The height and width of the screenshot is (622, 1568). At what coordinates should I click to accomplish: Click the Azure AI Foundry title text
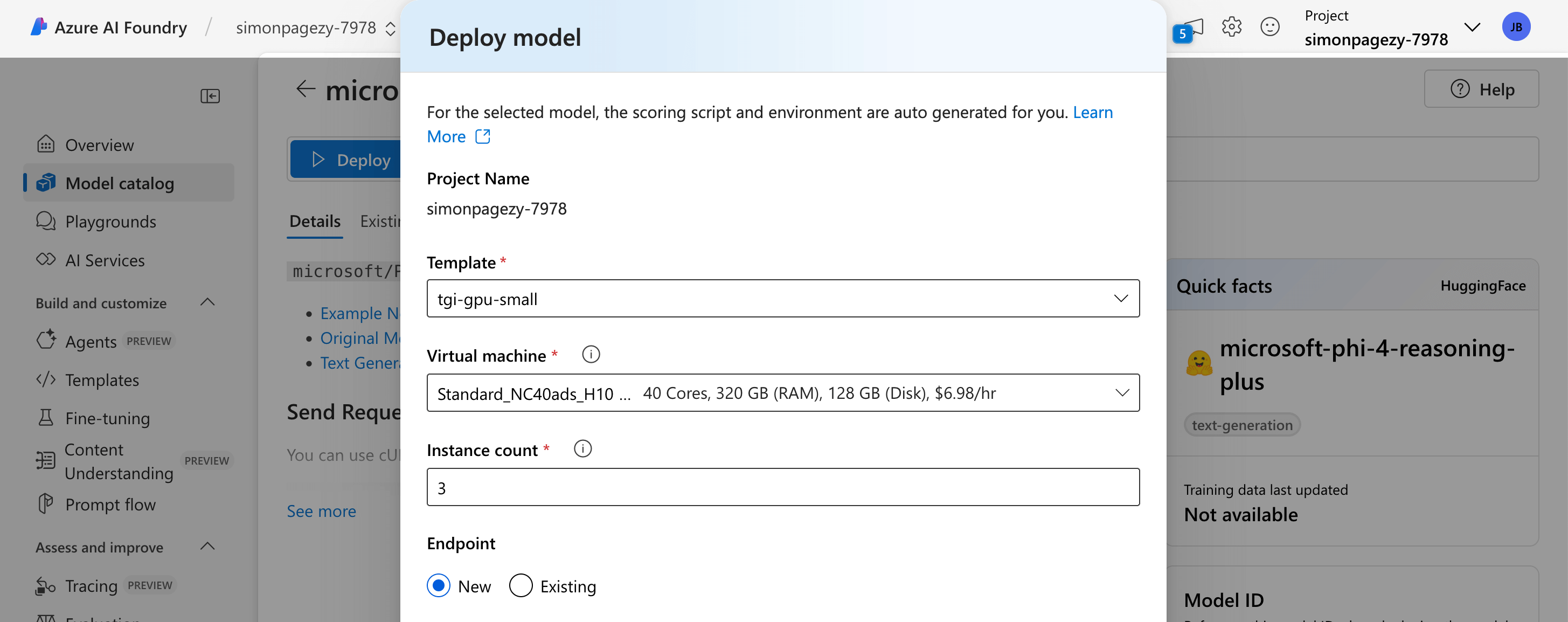121,27
